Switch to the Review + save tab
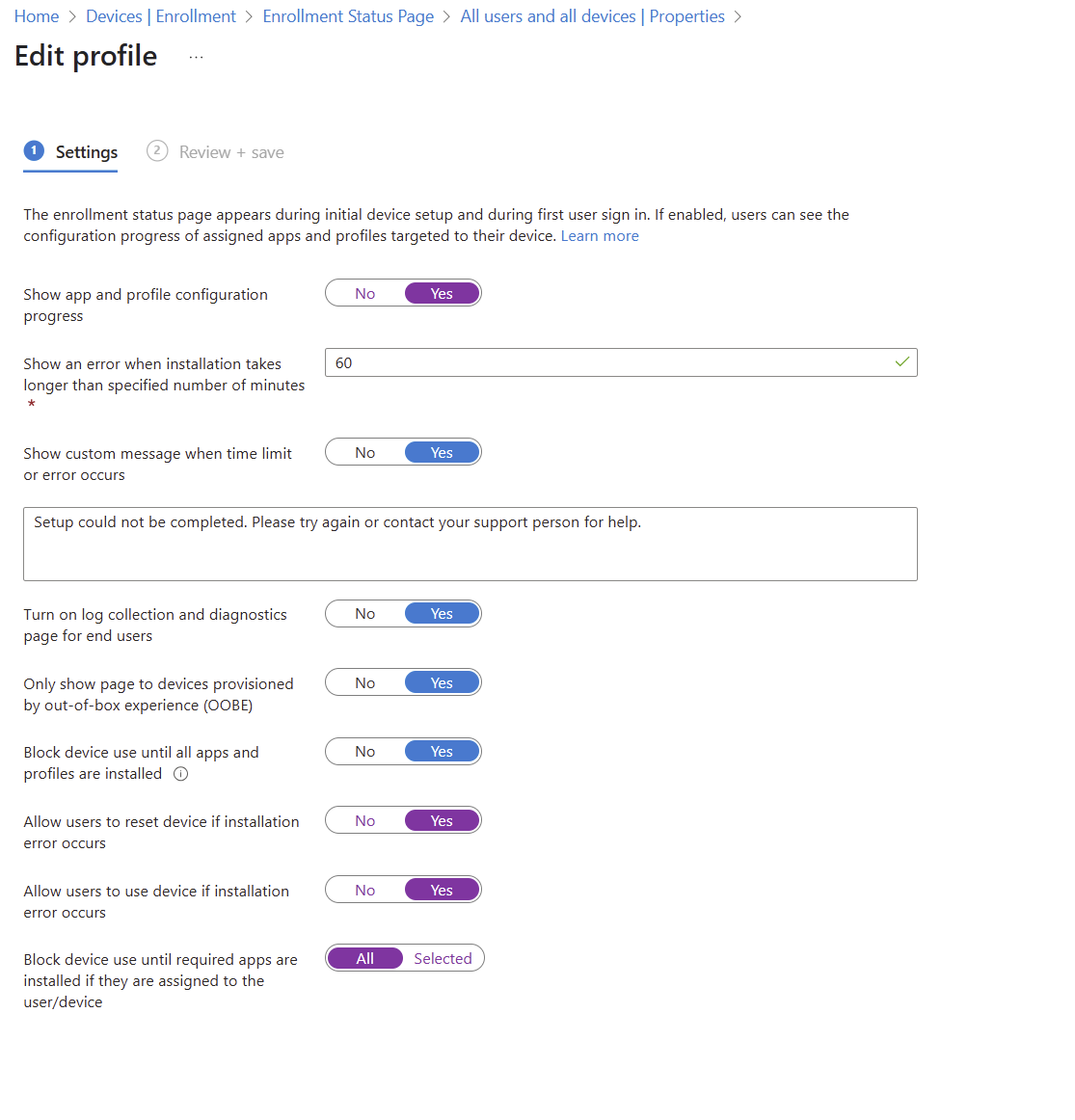 coord(231,152)
